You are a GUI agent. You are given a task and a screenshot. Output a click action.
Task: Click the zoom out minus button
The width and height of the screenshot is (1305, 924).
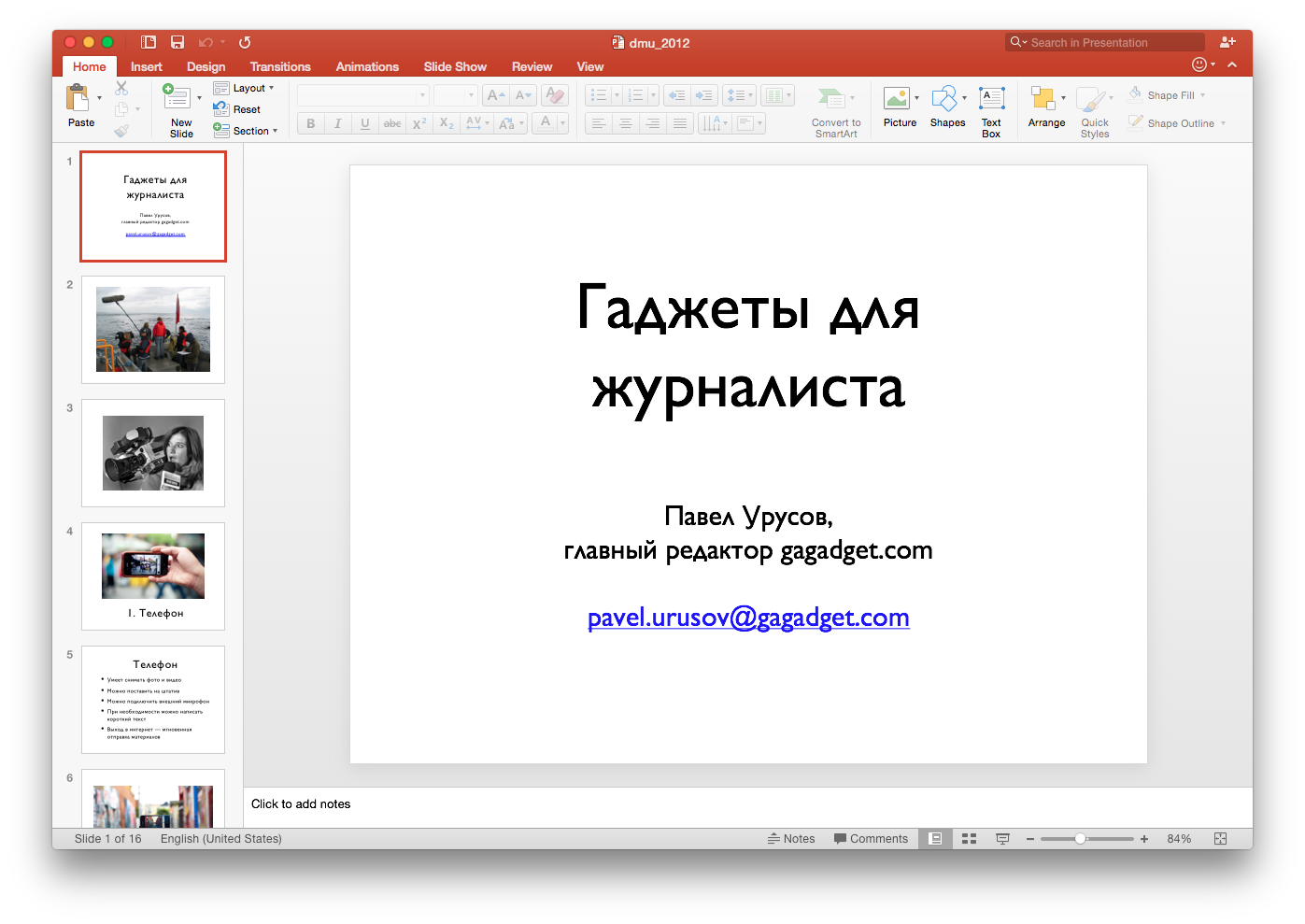[x=1030, y=839]
